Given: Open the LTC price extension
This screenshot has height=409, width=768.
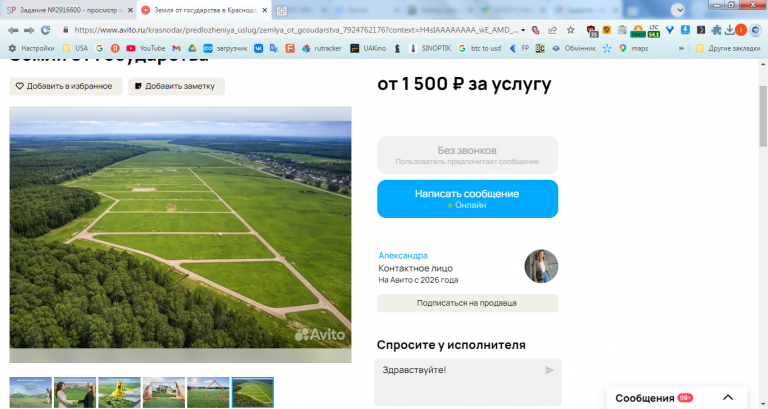Looking at the screenshot, I should pyautogui.click(x=654, y=31).
